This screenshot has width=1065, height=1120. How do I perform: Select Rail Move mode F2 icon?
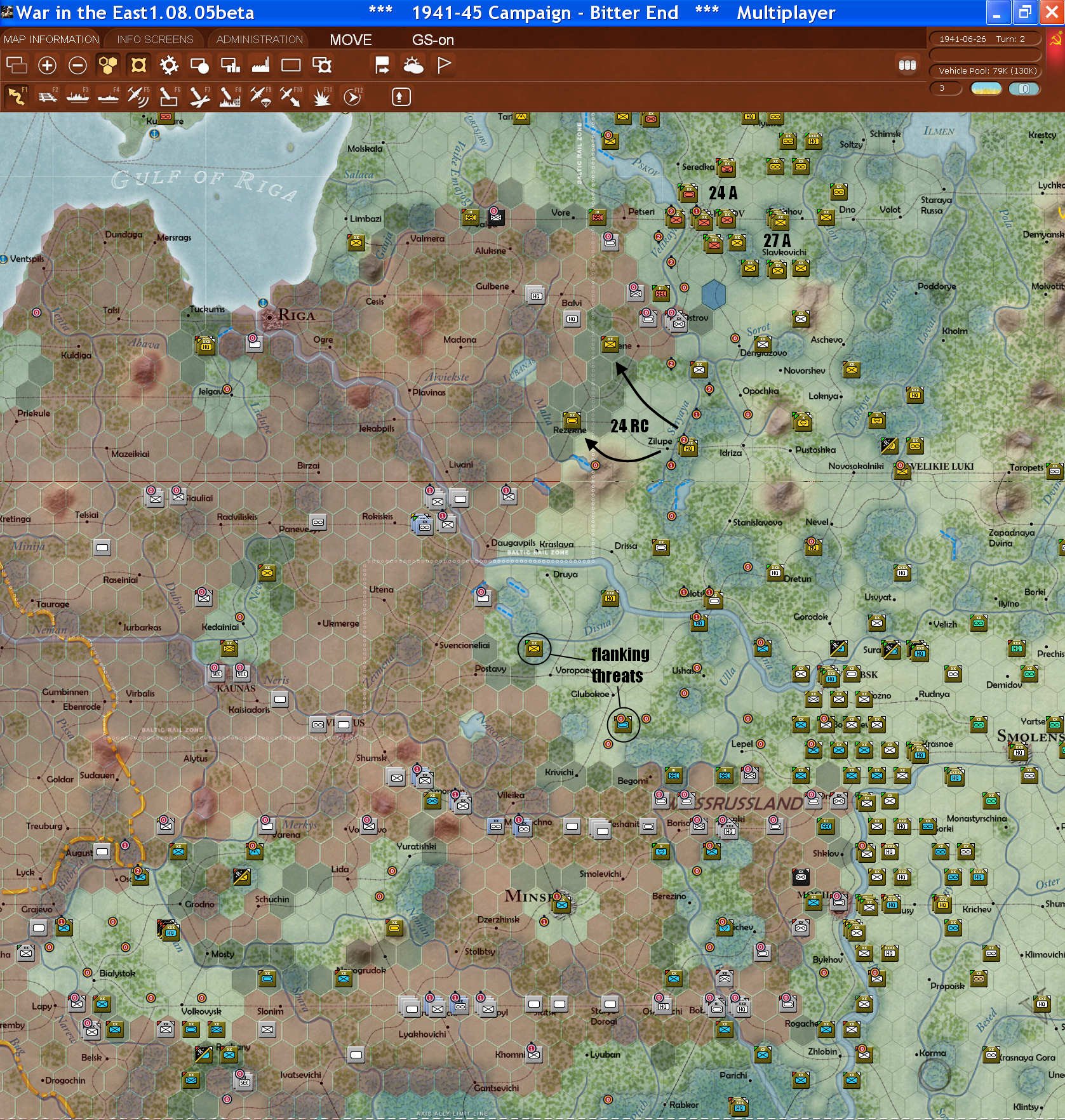point(47,97)
